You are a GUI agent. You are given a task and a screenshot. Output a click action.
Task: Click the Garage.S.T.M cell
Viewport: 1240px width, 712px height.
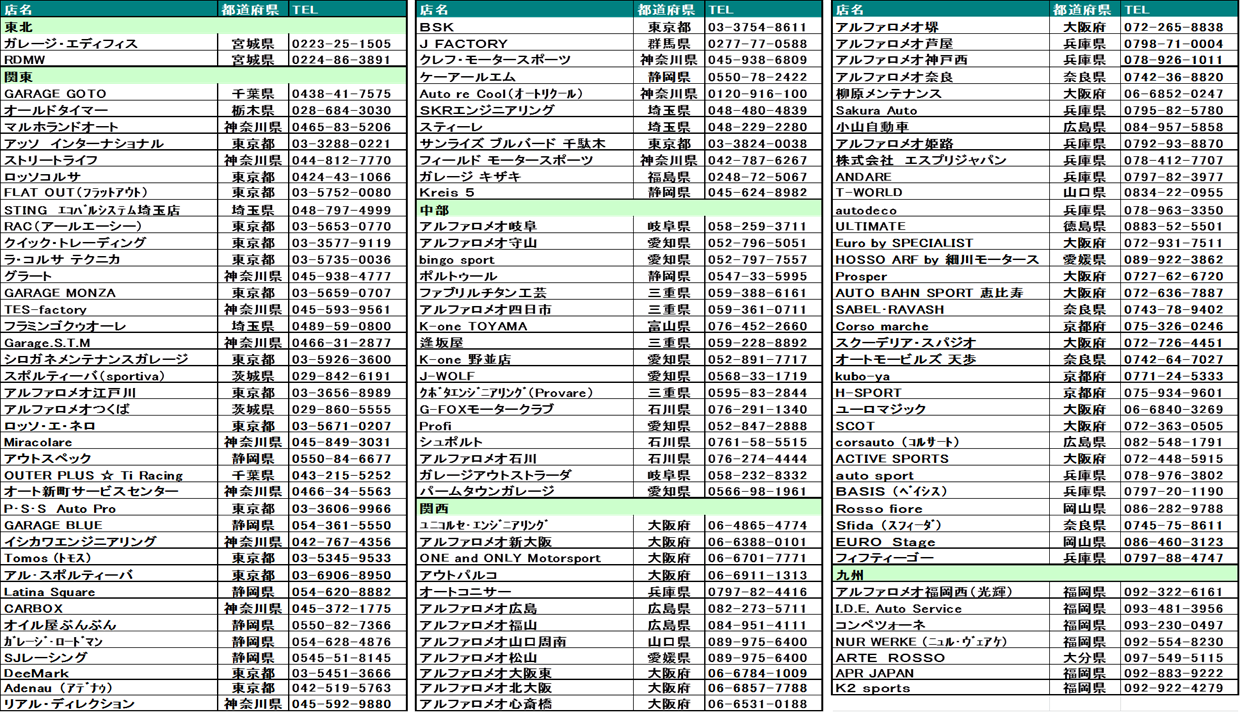109,343
